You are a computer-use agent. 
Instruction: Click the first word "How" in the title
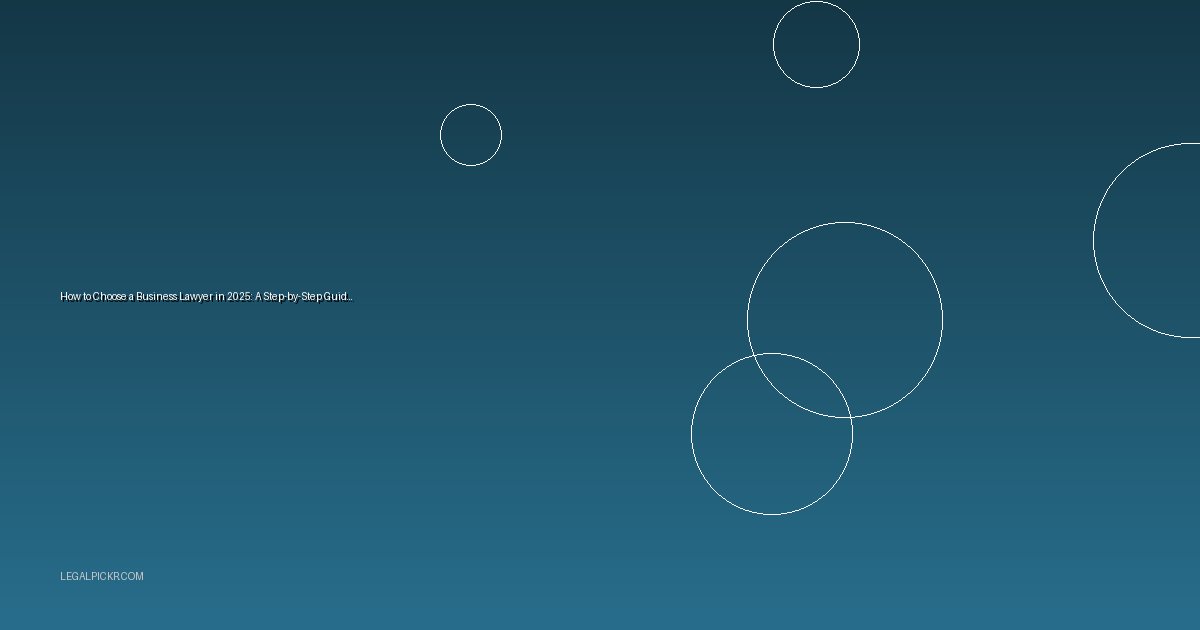69,297
